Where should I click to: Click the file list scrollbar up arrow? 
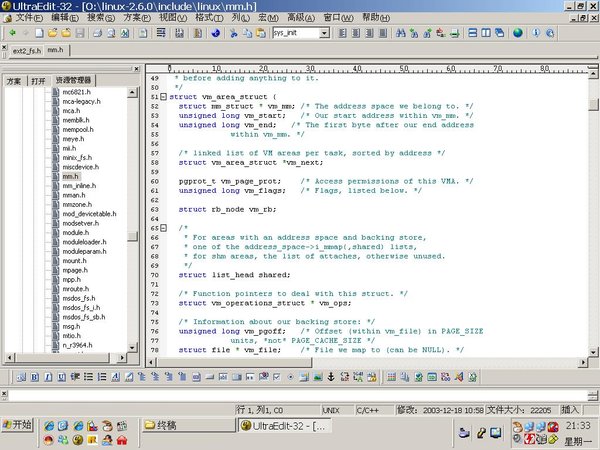133,92
